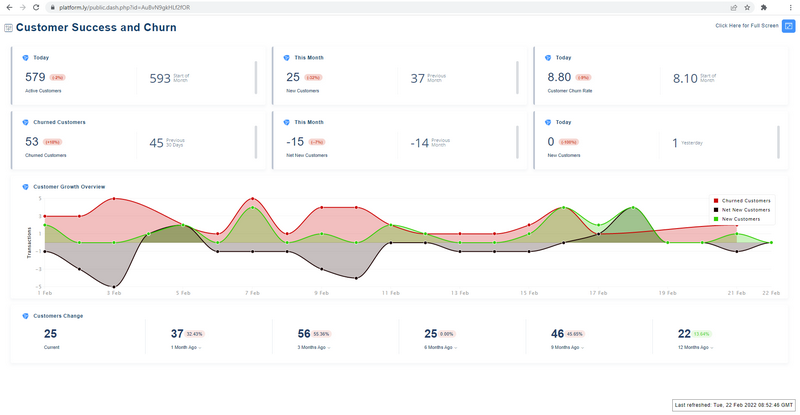800x415 pixels.
Task: Click the dashboard icon beside the page title
Action: (x=8, y=28)
